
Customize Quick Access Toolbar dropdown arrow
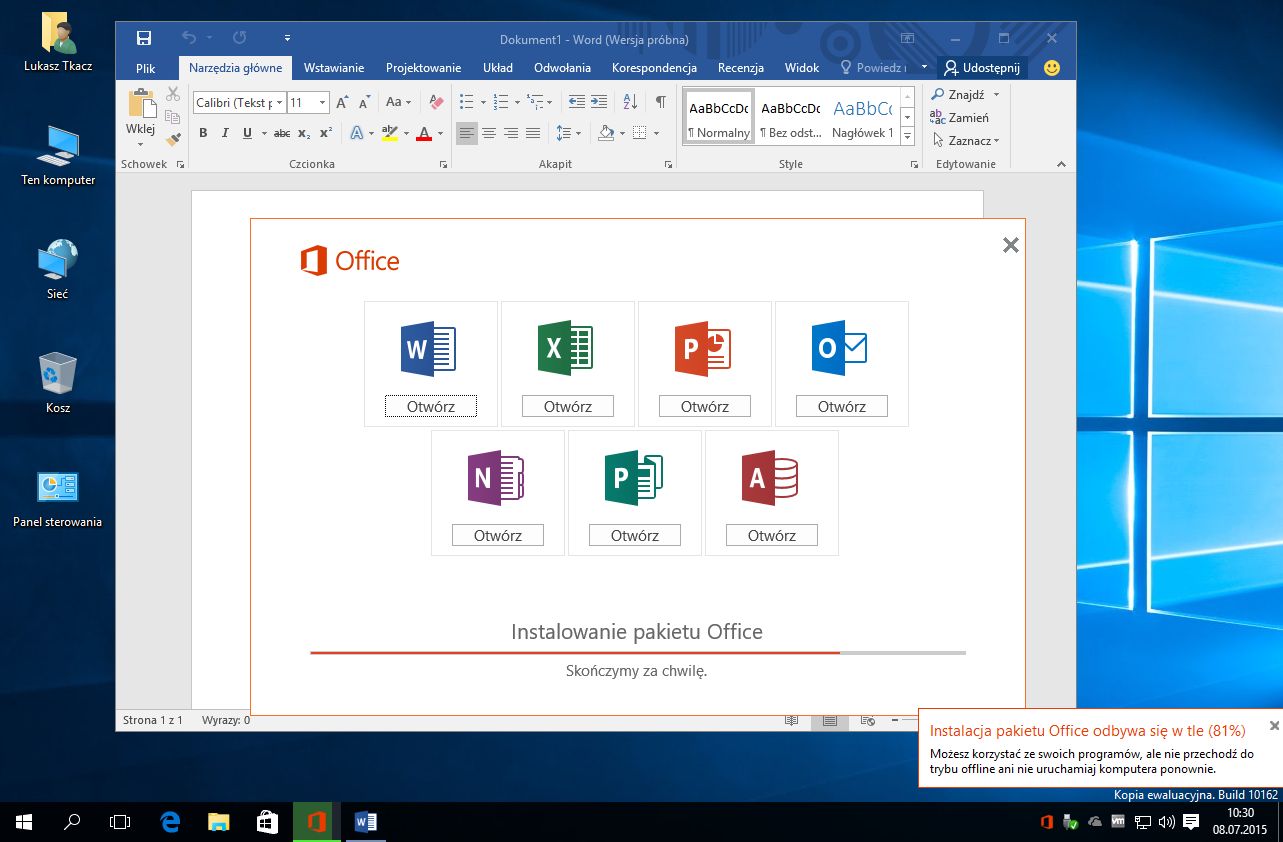click(287, 38)
